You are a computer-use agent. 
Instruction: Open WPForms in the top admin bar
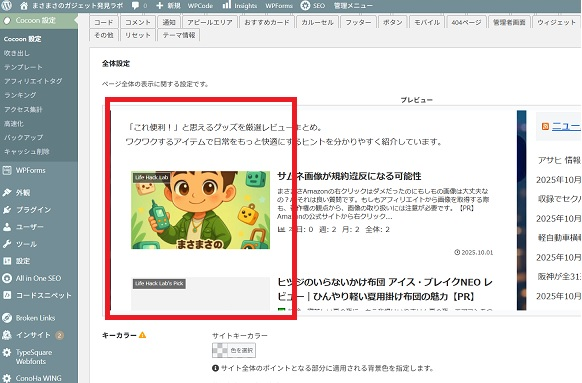(x=279, y=6)
